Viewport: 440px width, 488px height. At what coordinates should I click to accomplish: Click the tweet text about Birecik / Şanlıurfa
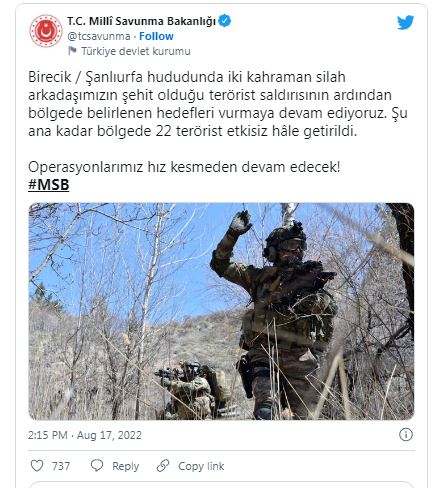(218, 104)
